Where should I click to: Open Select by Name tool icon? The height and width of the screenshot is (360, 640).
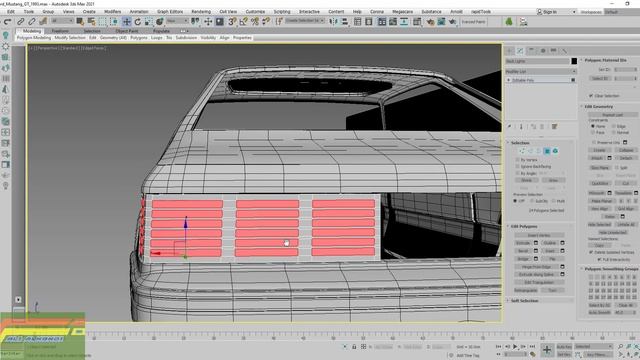[x=91, y=22]
